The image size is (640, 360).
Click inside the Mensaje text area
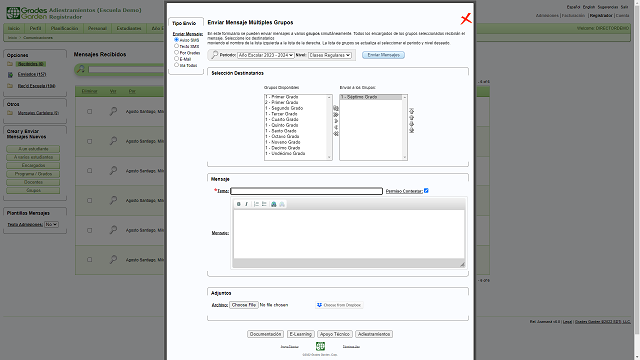click(349, 234)
